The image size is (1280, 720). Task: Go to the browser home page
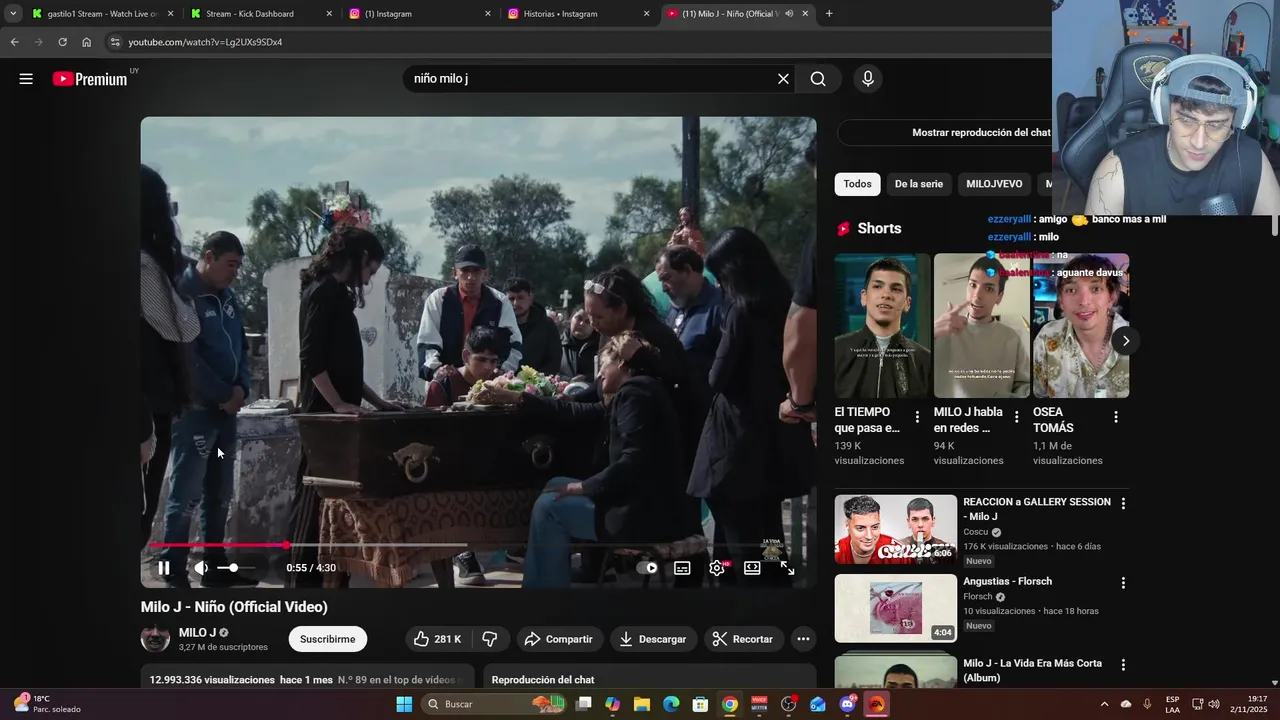tap(86, 42)
